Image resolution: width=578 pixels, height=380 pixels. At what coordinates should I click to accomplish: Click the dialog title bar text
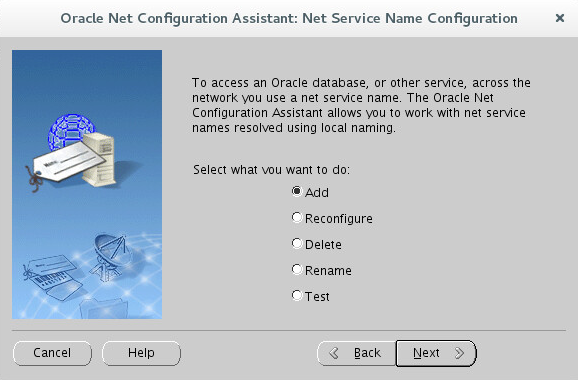pos(289,18)
